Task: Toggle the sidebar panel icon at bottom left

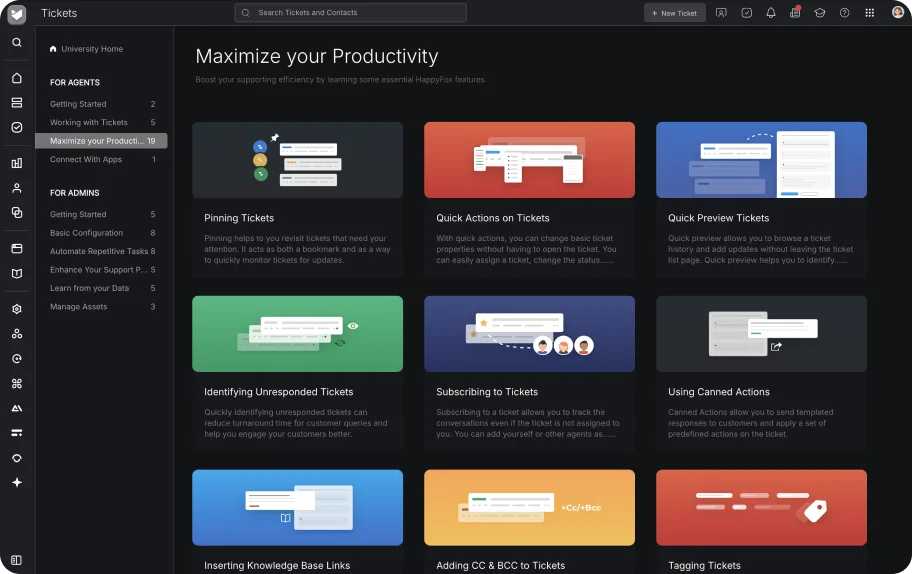Action: coord(16,560)
